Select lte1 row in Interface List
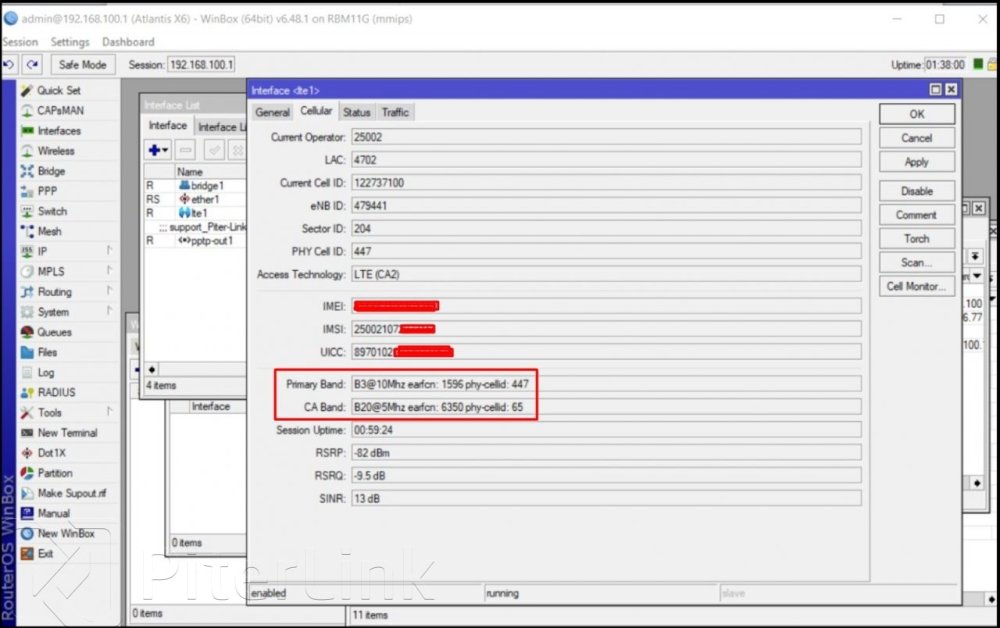This screenshot has width=1000, height=628. (x=195, y=213)
